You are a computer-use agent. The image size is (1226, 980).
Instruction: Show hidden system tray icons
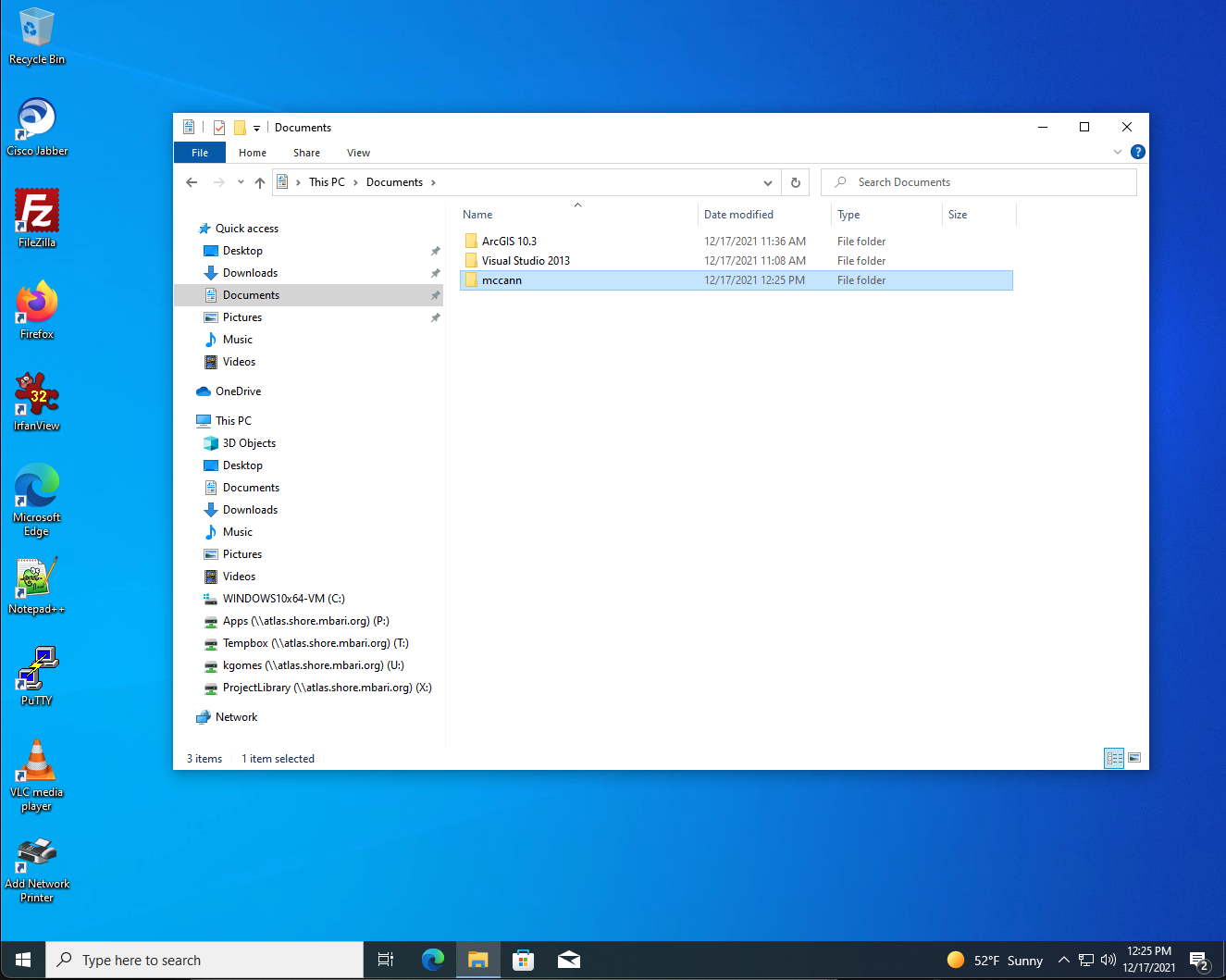1064,961
